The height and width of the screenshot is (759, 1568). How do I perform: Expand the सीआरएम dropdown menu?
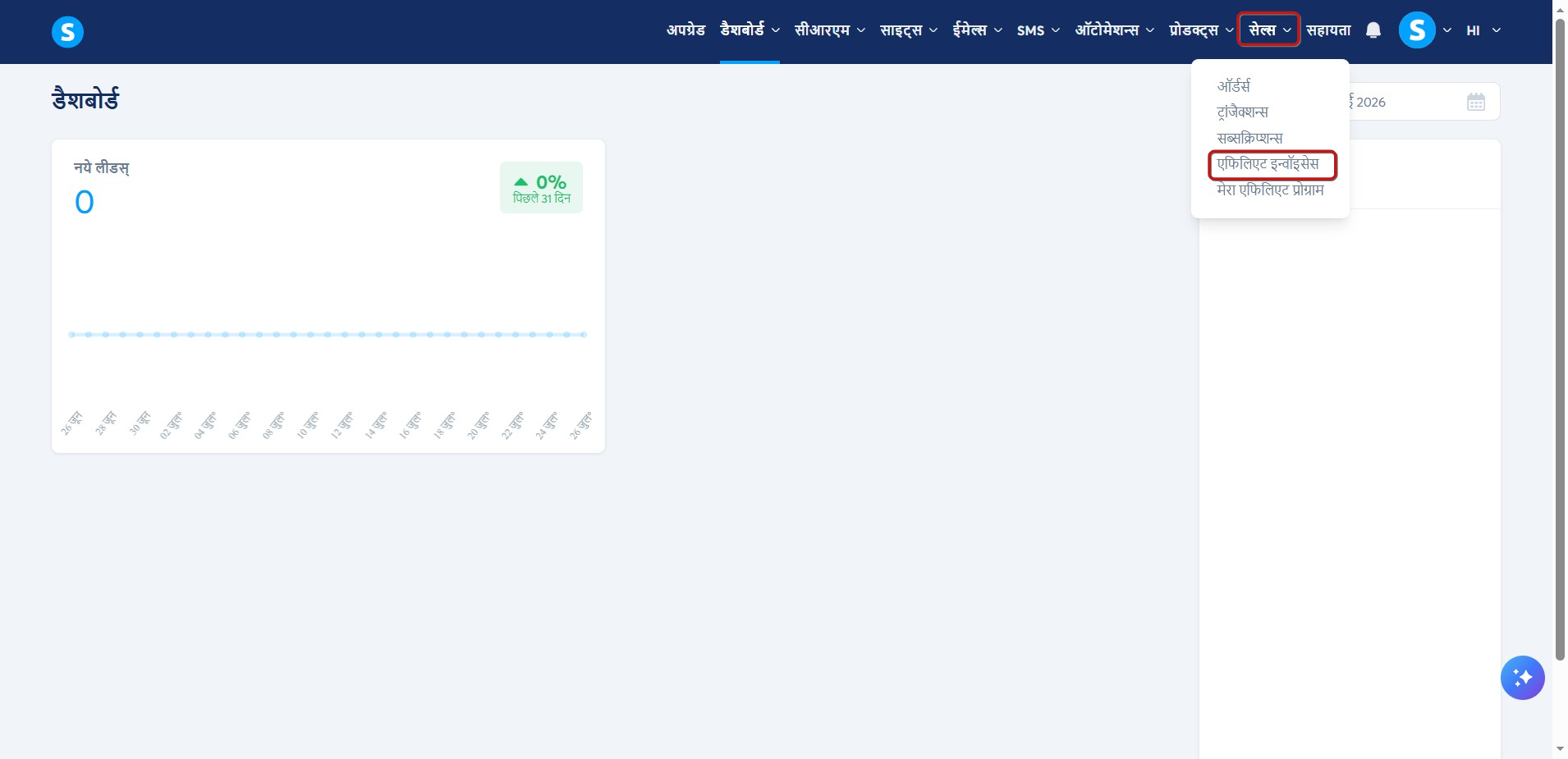(x=830, y=30)
